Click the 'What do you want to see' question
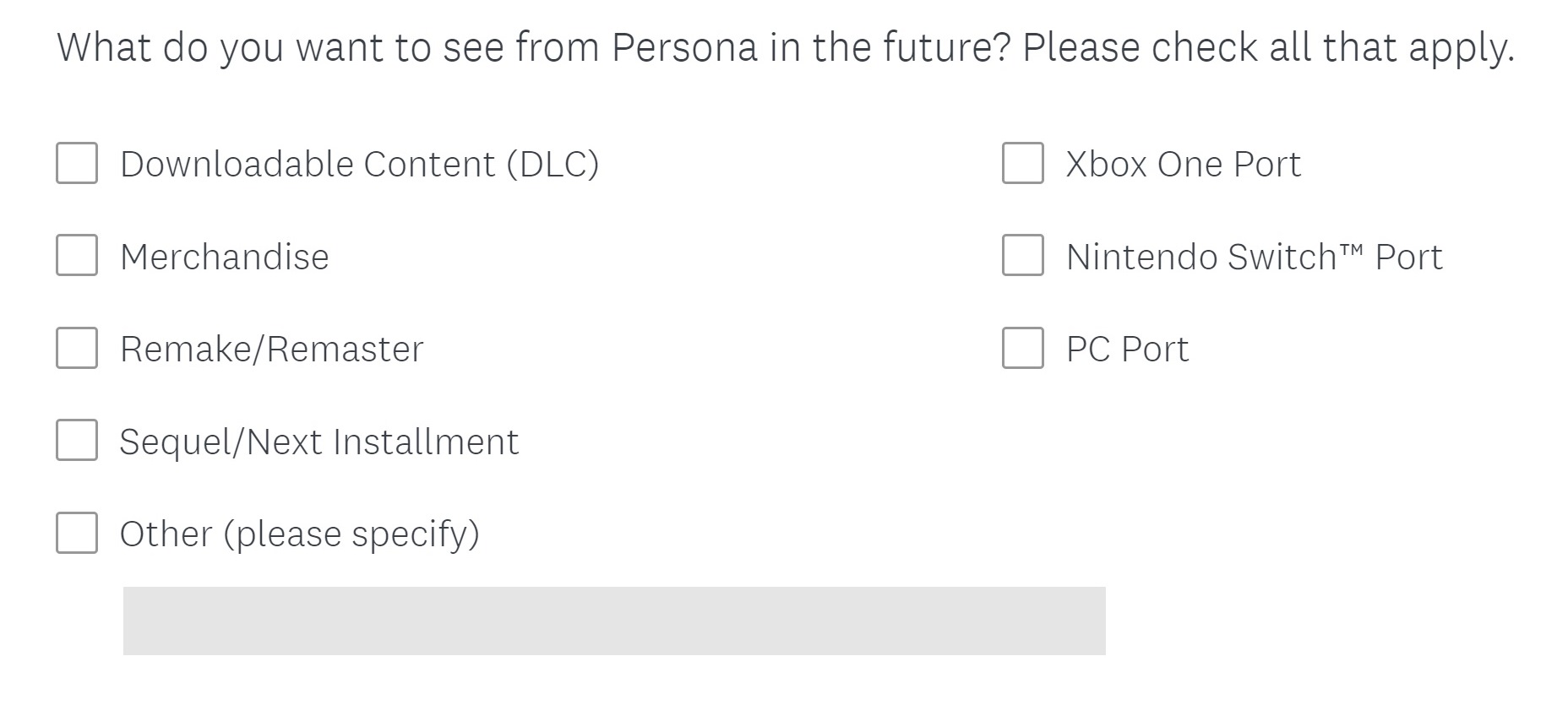The image size is (1568, 705). 532,47
